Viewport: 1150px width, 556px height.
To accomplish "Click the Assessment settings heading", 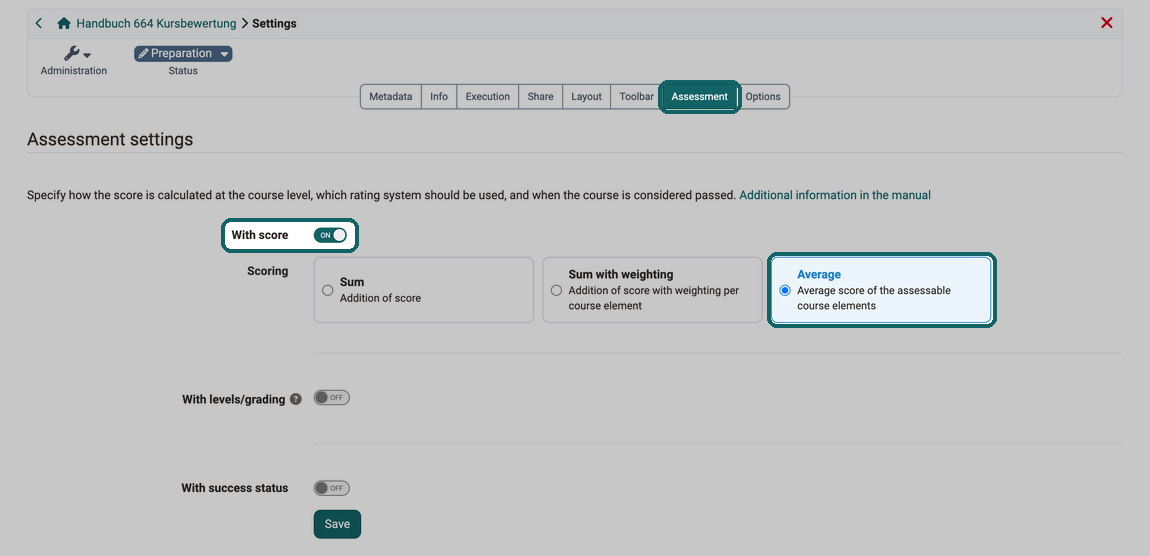I will tap(110, 139).
